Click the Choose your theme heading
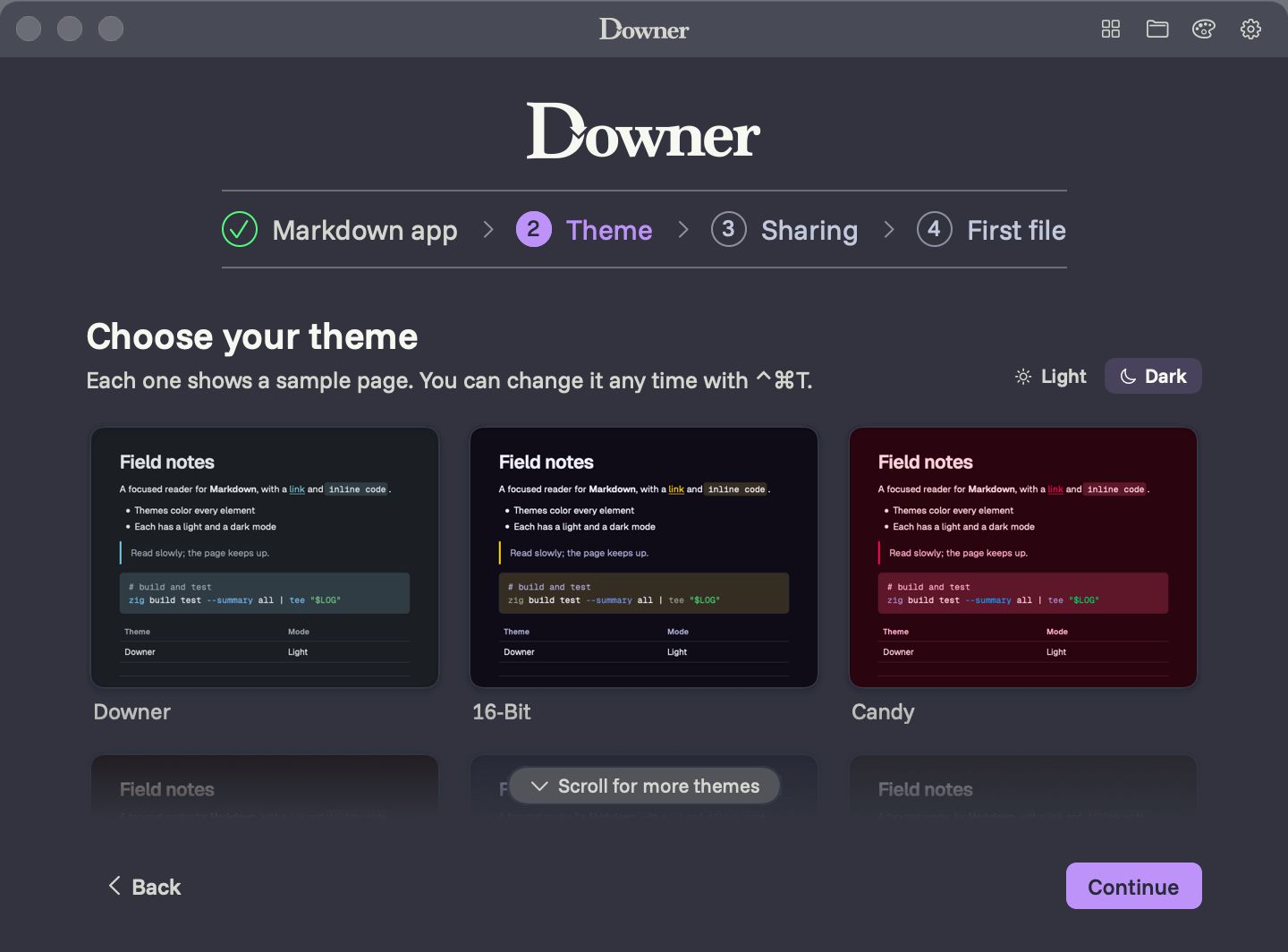The width and height of the screenshot is (1288, 952). 252,337
